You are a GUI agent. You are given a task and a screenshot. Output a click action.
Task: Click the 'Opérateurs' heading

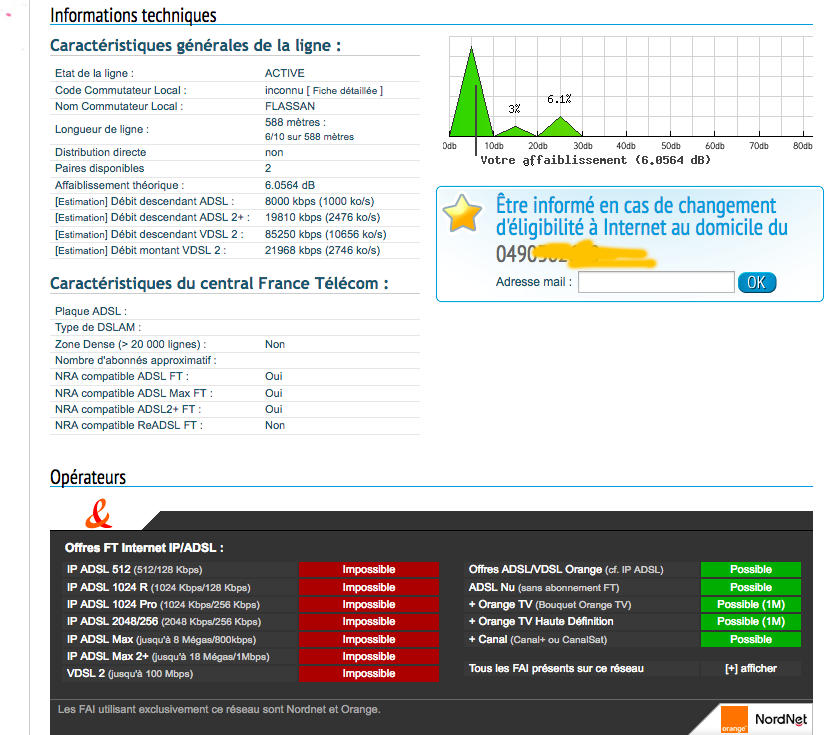click(x=88, y=477)
